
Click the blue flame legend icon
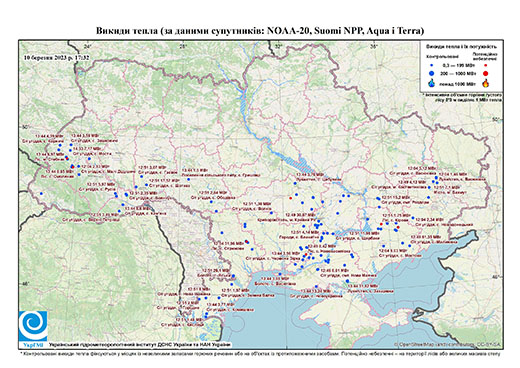click(432, 83)
